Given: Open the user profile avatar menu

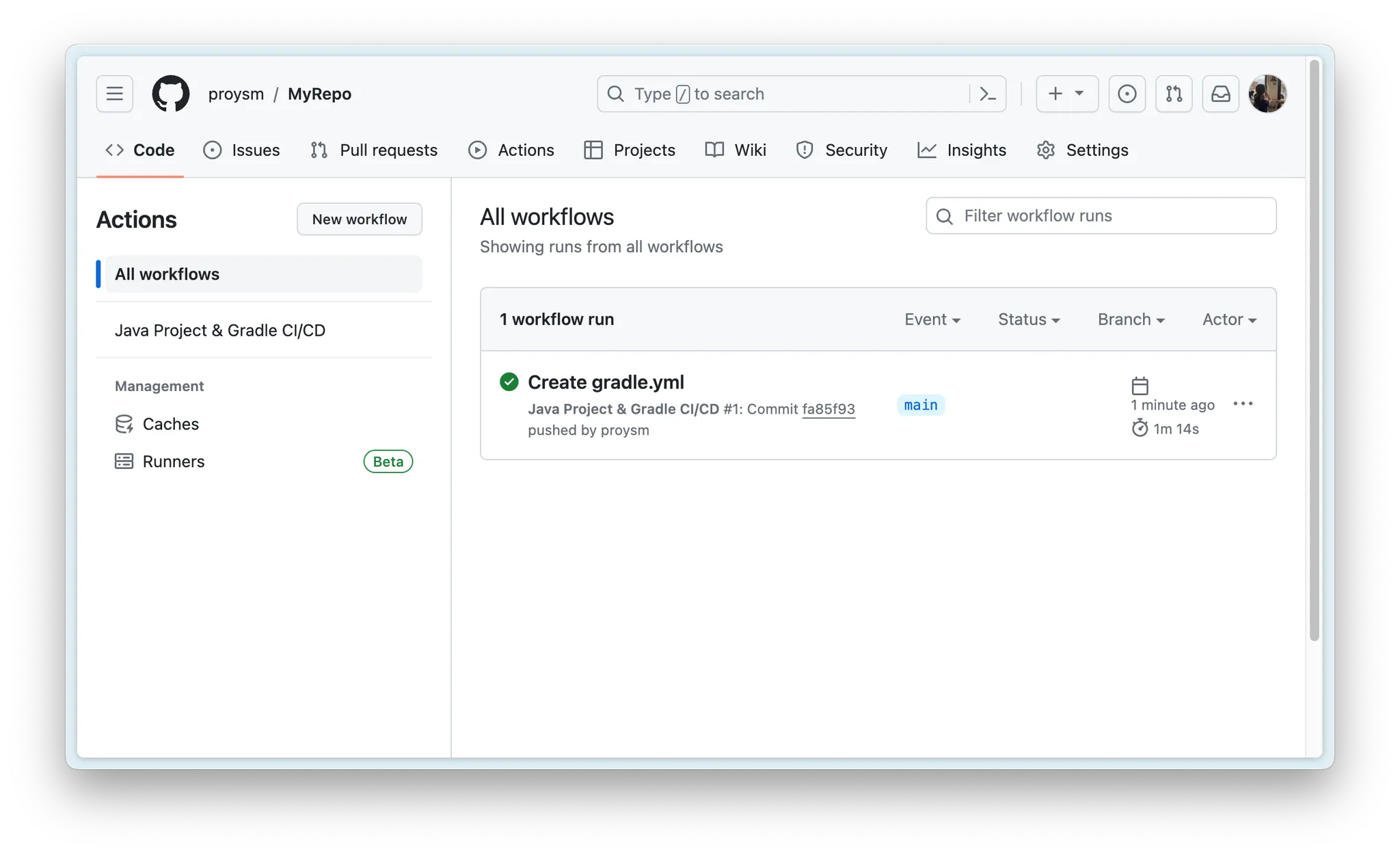Looking at the screenshot, I should [1267, 94].
